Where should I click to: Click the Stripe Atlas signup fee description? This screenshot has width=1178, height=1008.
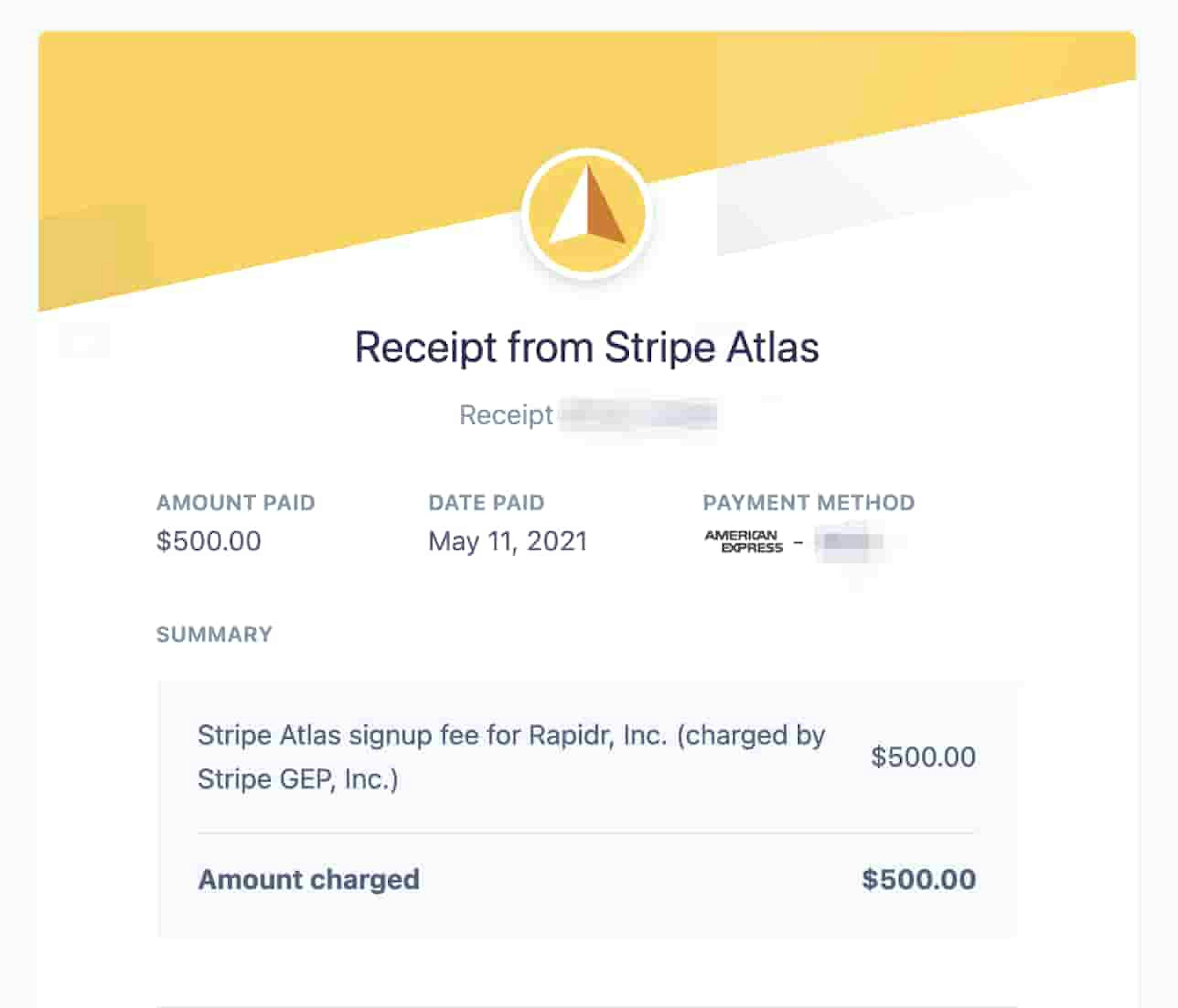click(510, 736)
